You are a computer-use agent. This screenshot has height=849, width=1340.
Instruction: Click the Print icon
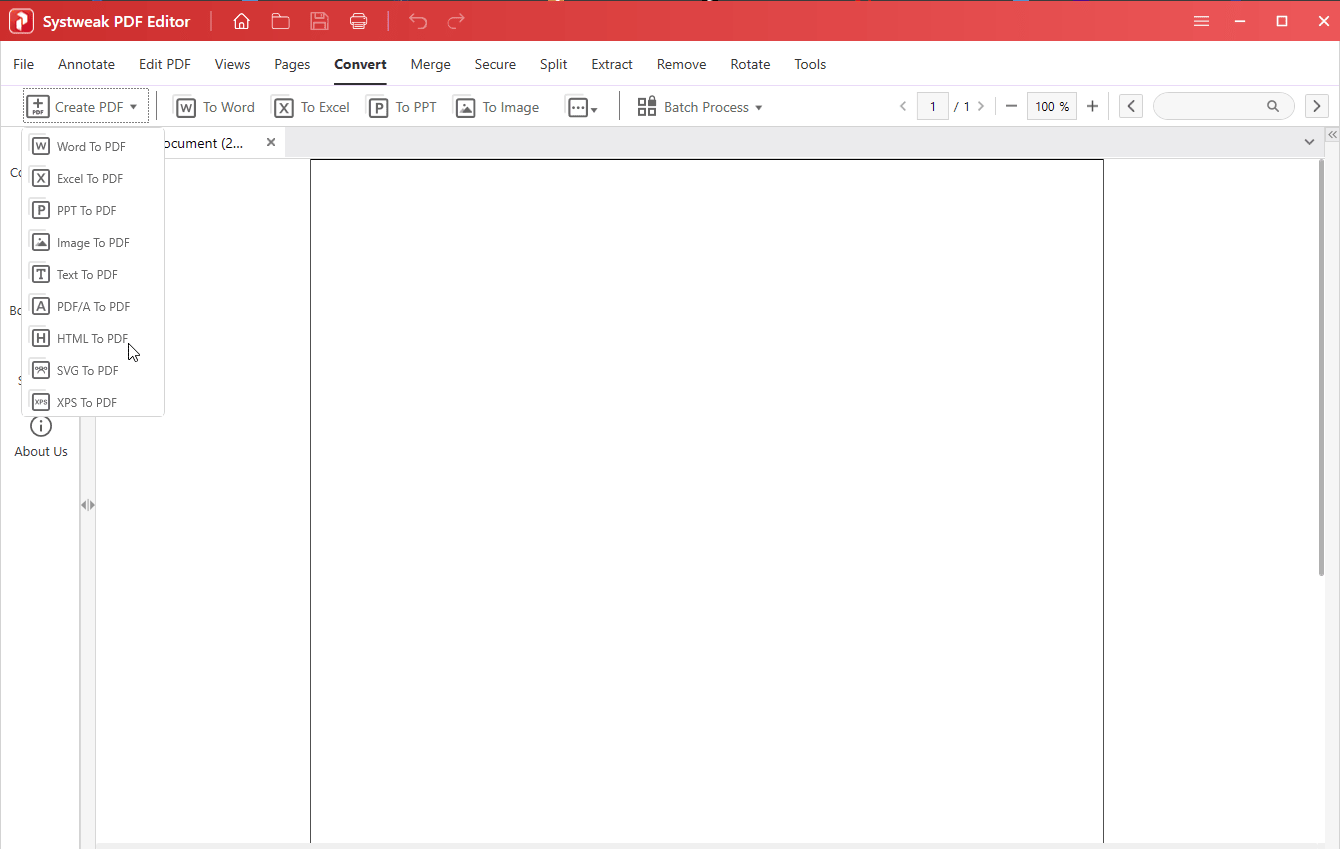359,21
